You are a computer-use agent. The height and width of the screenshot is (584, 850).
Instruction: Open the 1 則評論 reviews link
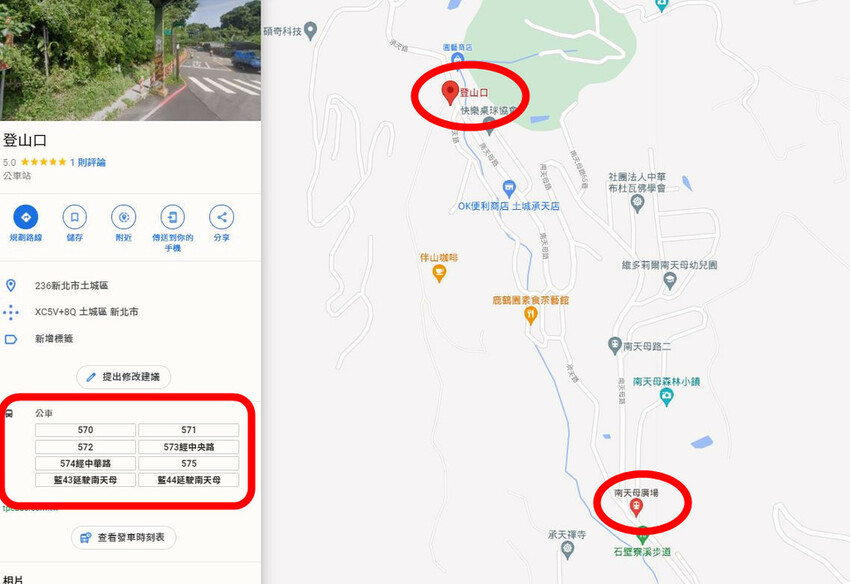point(88,162)
